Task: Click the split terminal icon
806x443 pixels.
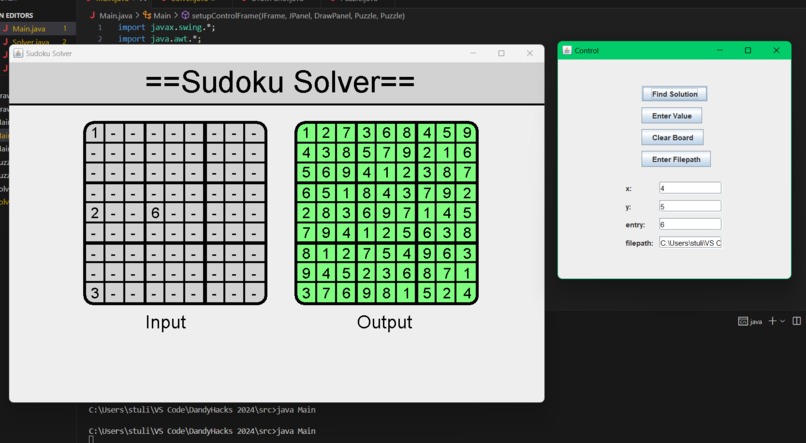Action: [x=797, y=321]
